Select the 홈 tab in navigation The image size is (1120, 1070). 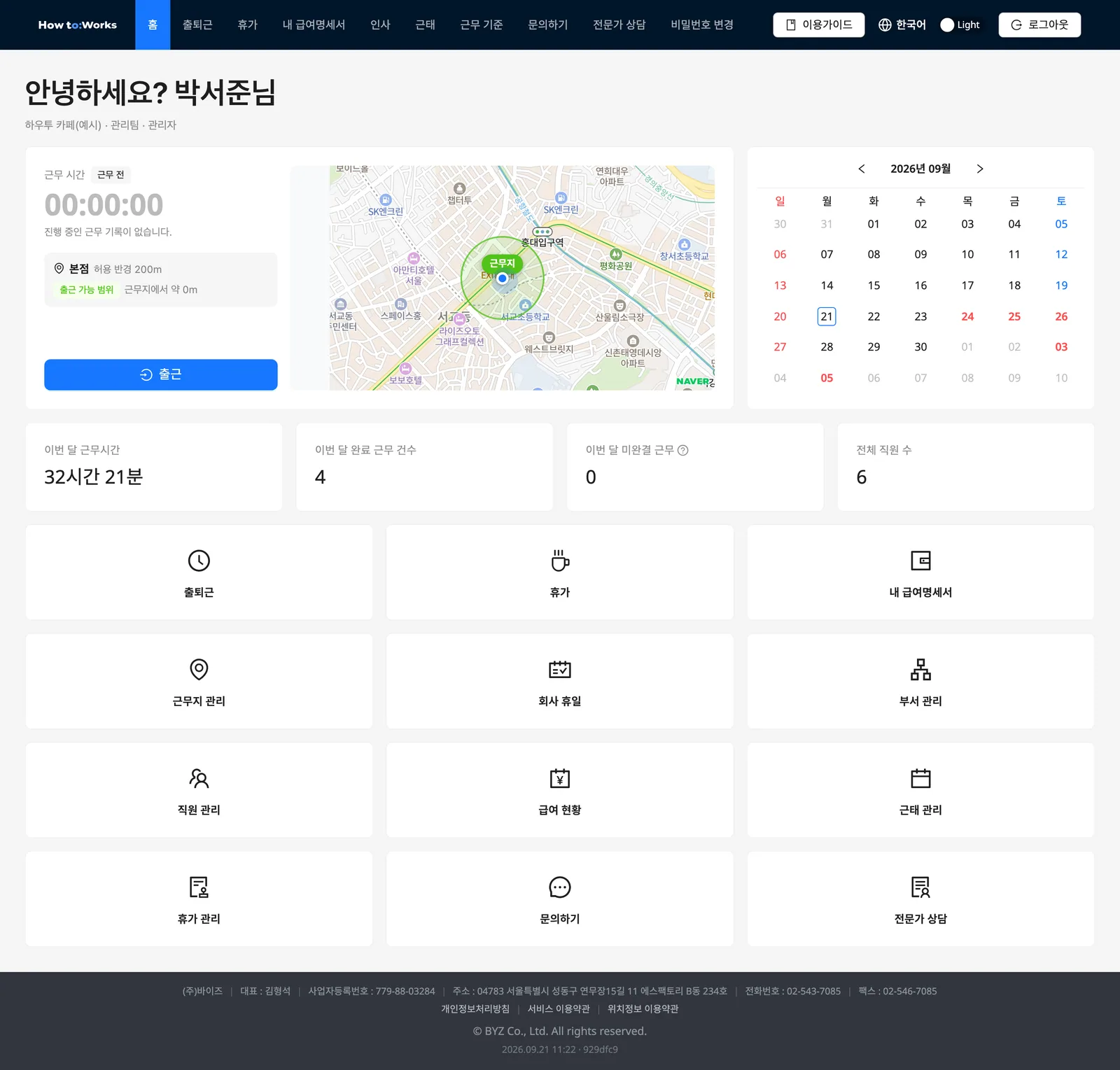click(153, 24)
